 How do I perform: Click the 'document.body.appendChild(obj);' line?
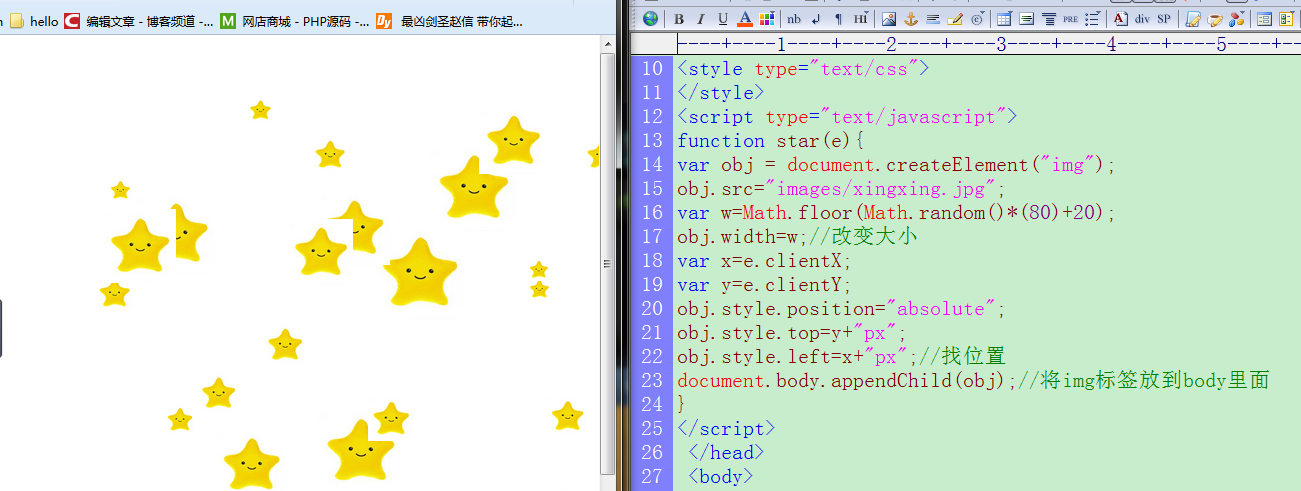[x=973, y=381]
